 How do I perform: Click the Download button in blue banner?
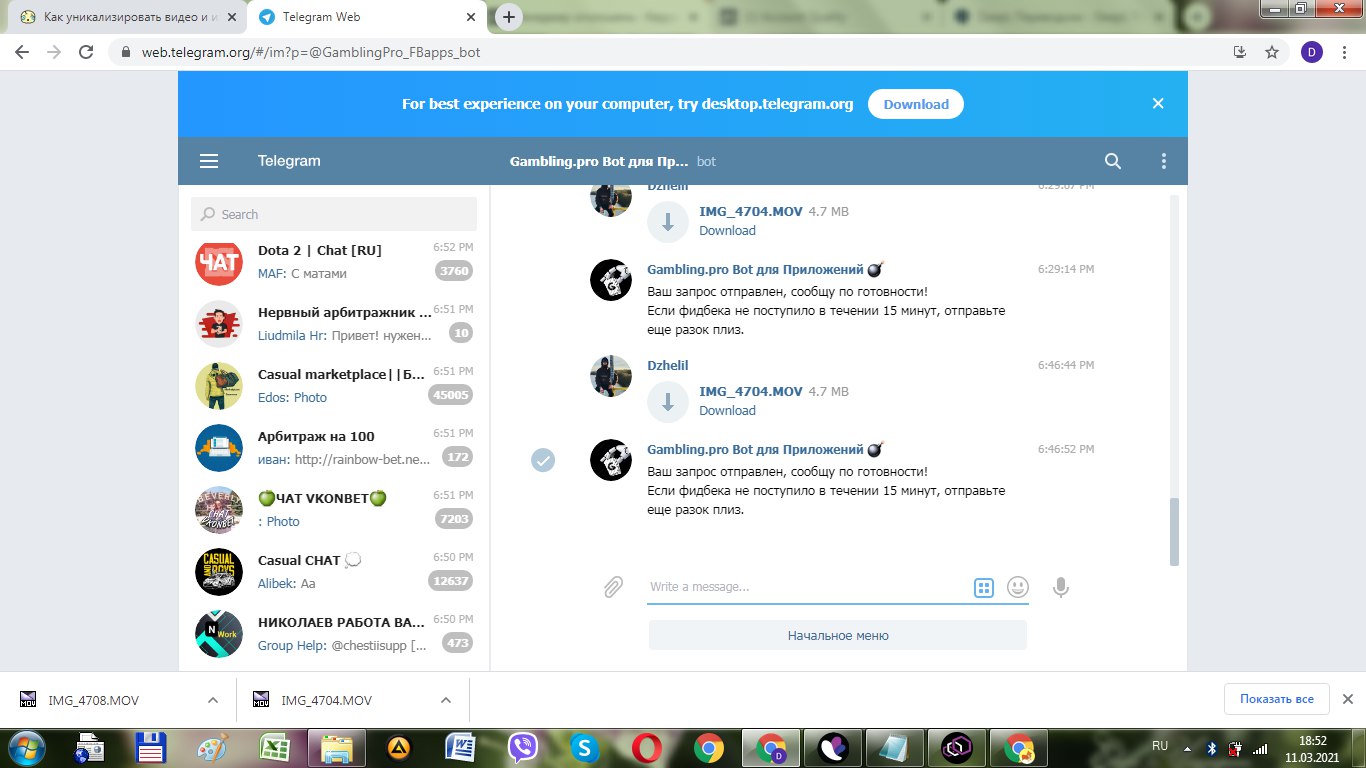916,104
